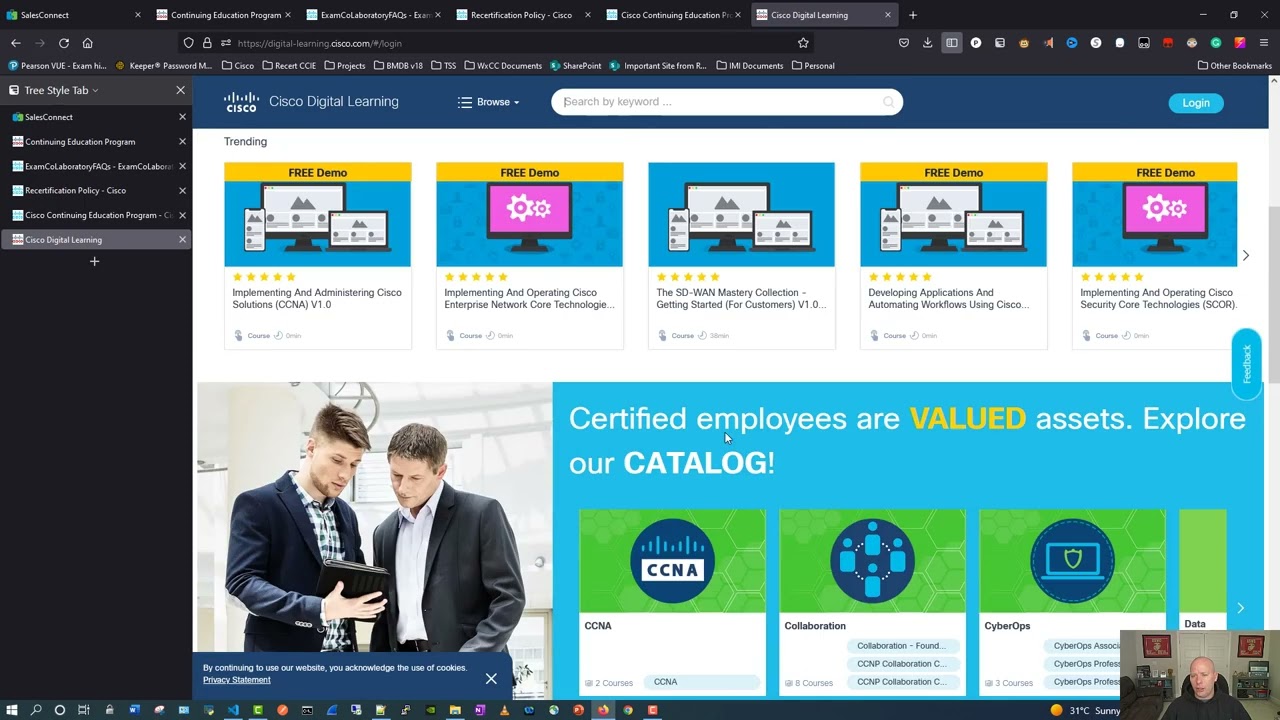This screenshot has width=1280, height=720.
Task: Show next catalog categories arrow
Action: tap(1240, 608)
